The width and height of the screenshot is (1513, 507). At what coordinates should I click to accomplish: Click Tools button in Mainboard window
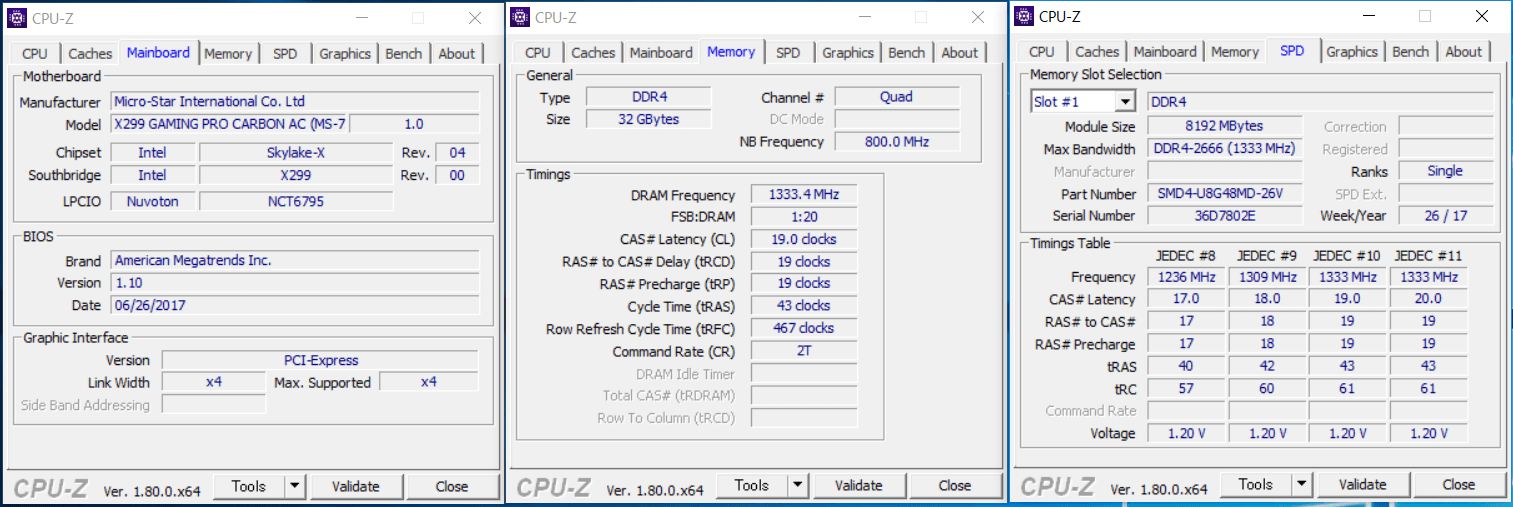tap(249, 486)
